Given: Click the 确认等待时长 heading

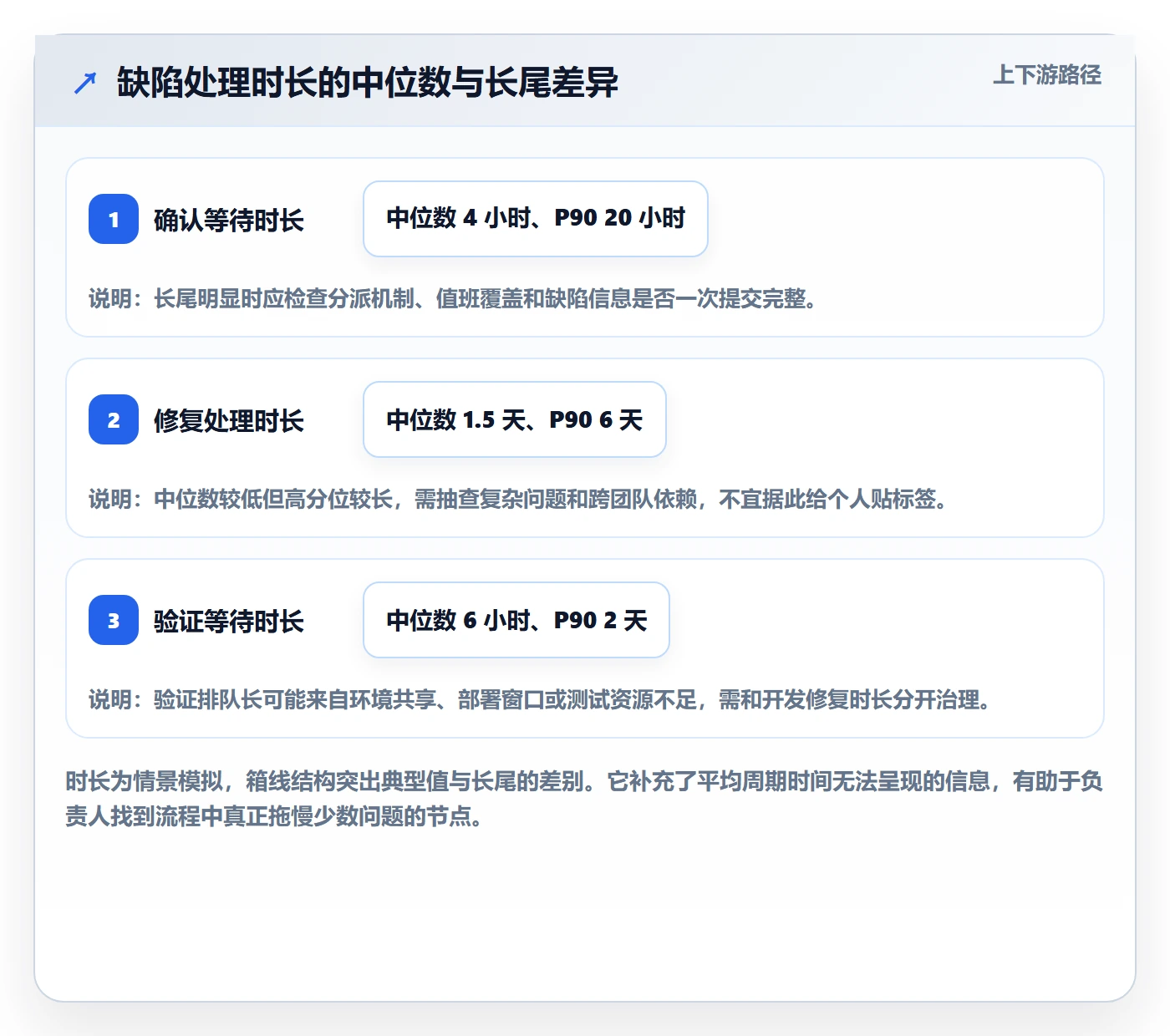Looking at the screenshot, I should pyautogui.click(x=229, y=221).
